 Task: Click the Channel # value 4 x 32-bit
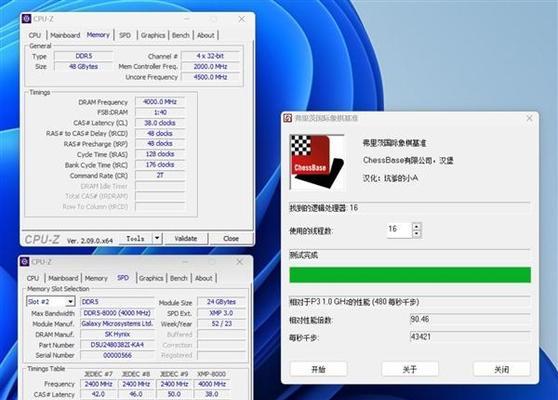coord(210,56)
